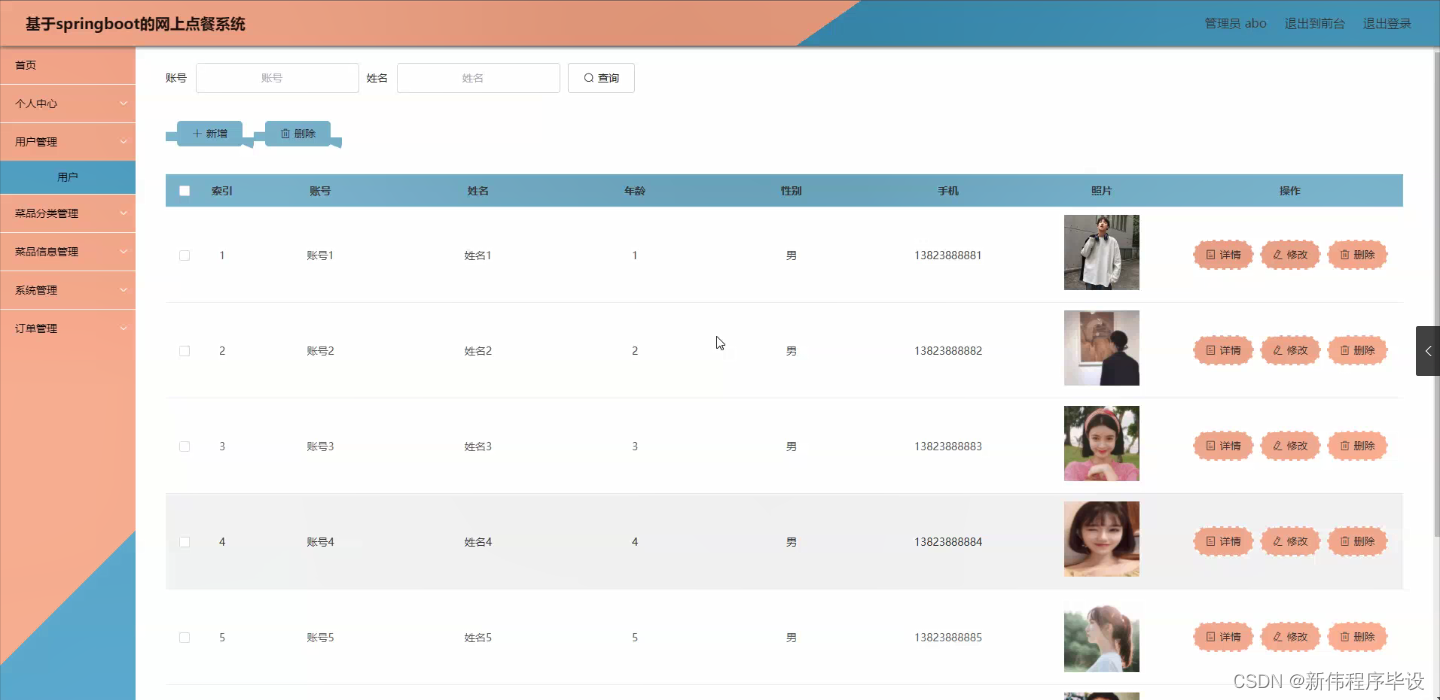Click the 退出到前台 link
The height and width of the screenshot is (700, 1440).
coord(1313,23)
